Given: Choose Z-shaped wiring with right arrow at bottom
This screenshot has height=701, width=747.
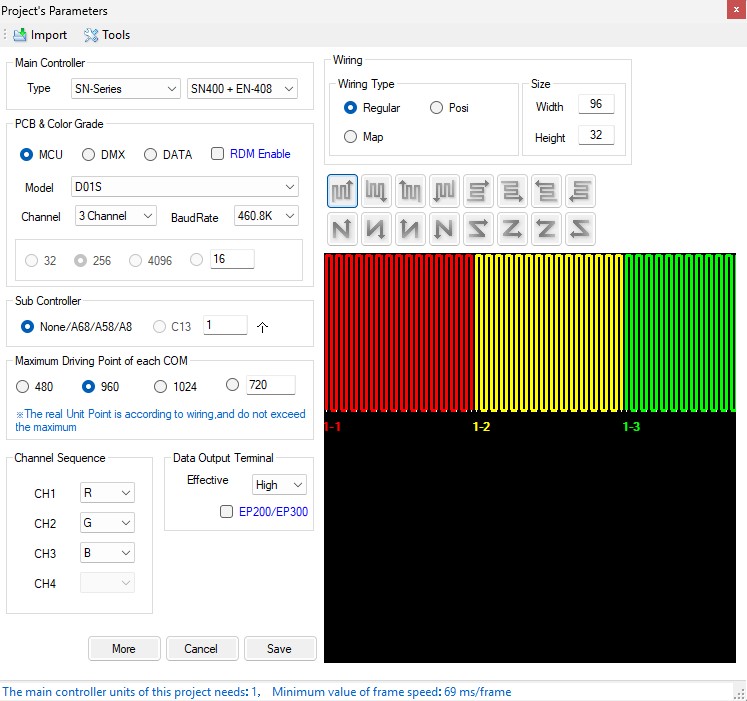Looking at the screenshot, I should click(x=512, y=229).
